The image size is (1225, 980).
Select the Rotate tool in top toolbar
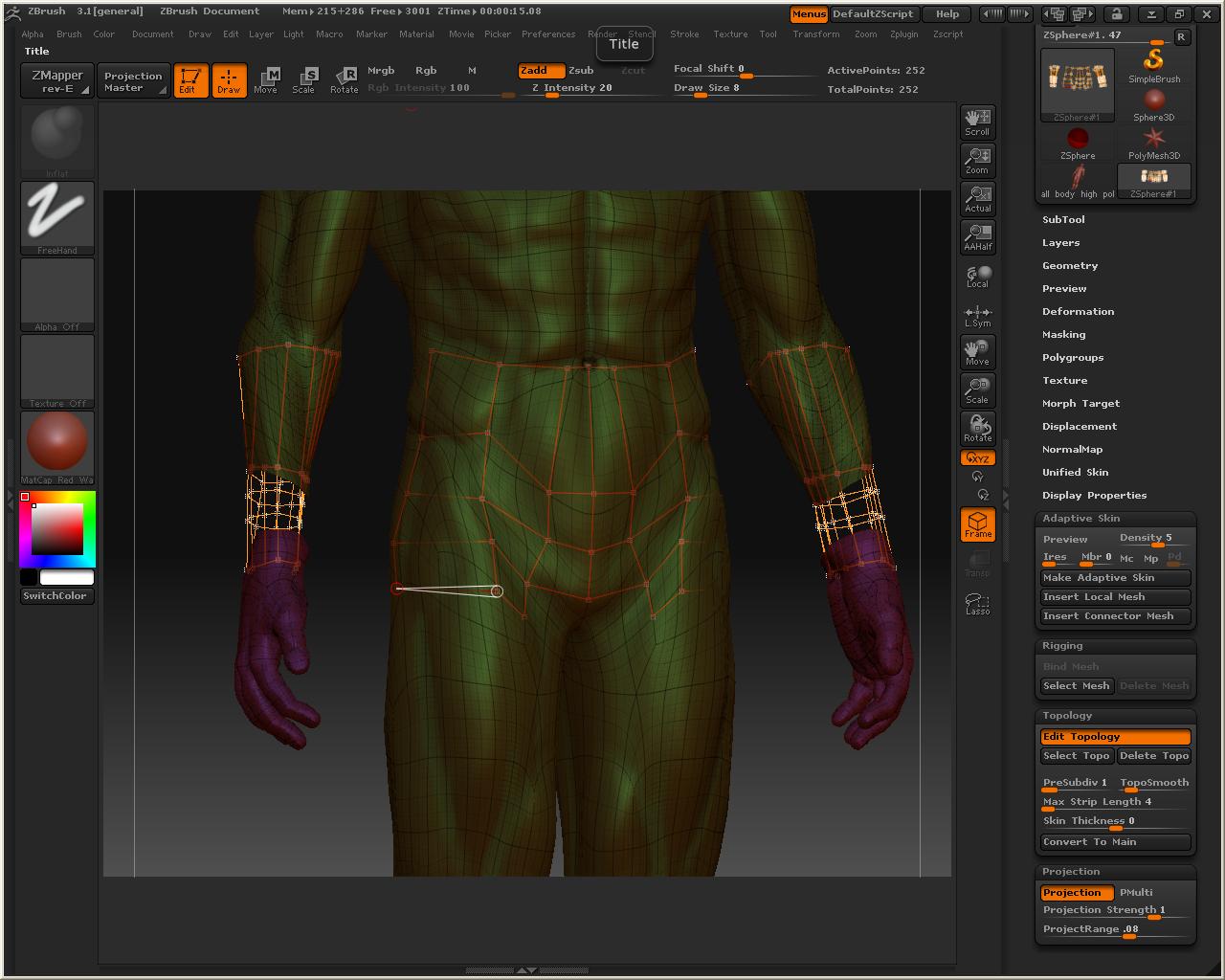344,80
